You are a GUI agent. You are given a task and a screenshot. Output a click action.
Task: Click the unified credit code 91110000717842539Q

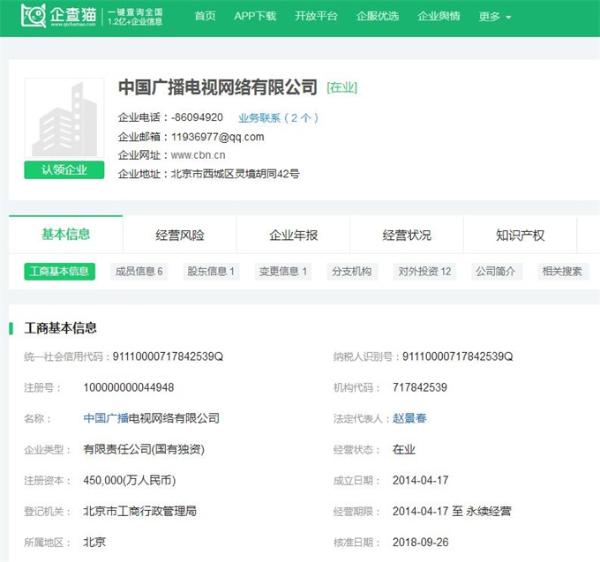168,357
